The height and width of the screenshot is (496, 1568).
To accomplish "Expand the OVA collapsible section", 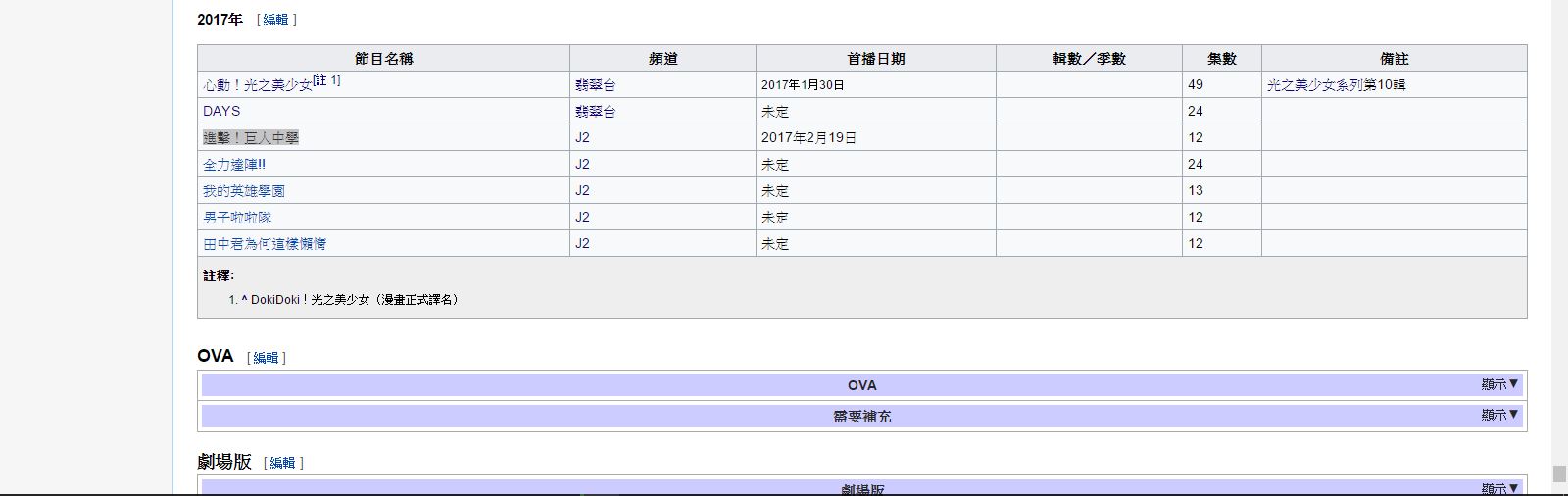I will point(1498,384).
